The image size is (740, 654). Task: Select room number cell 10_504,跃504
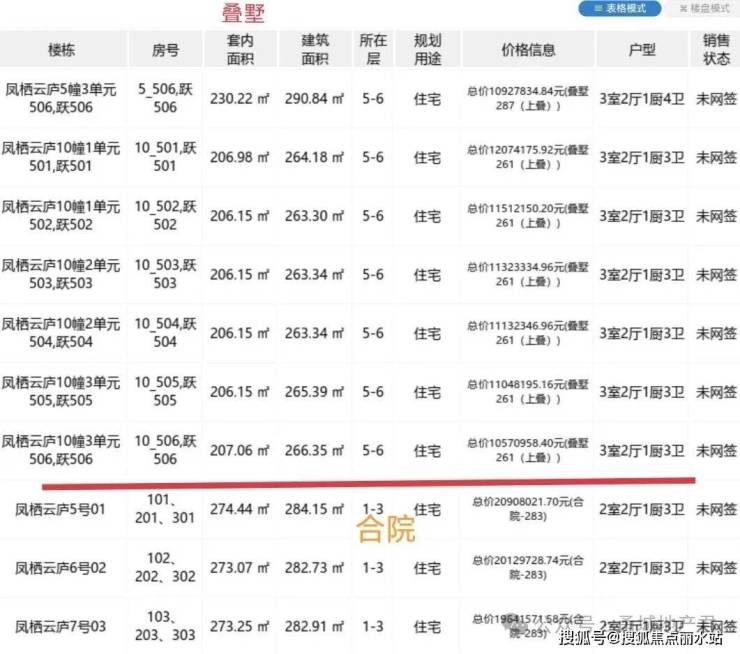165,333
